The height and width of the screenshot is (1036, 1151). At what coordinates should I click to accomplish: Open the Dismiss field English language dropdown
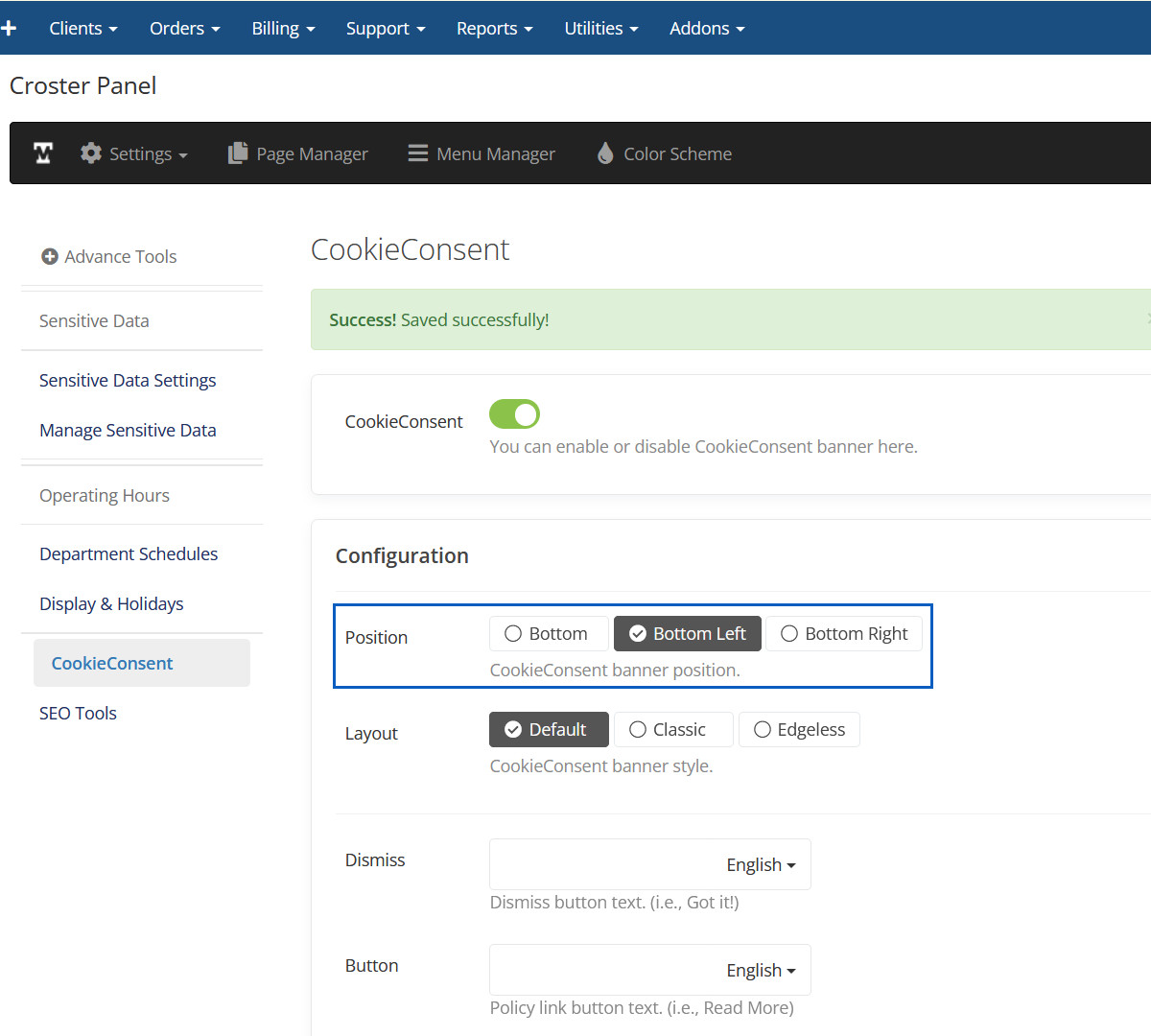761,865
